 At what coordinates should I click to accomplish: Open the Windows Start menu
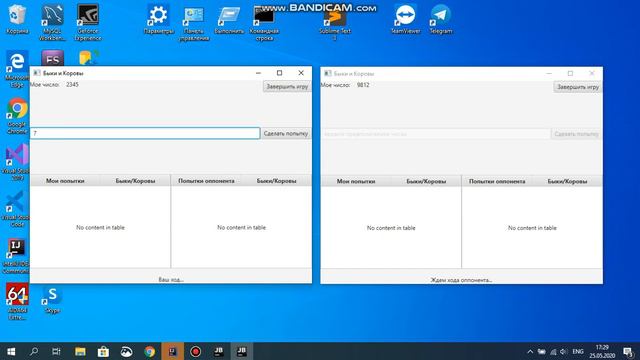pyautogui.click(x=11, y=351)
